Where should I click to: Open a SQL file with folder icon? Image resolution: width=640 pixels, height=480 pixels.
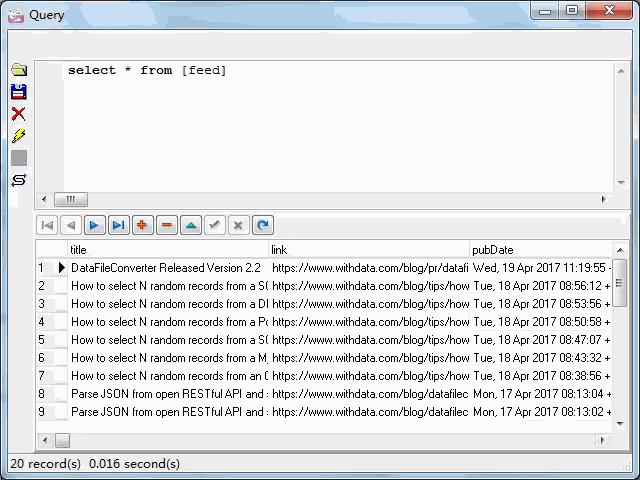tap(19, 70)
